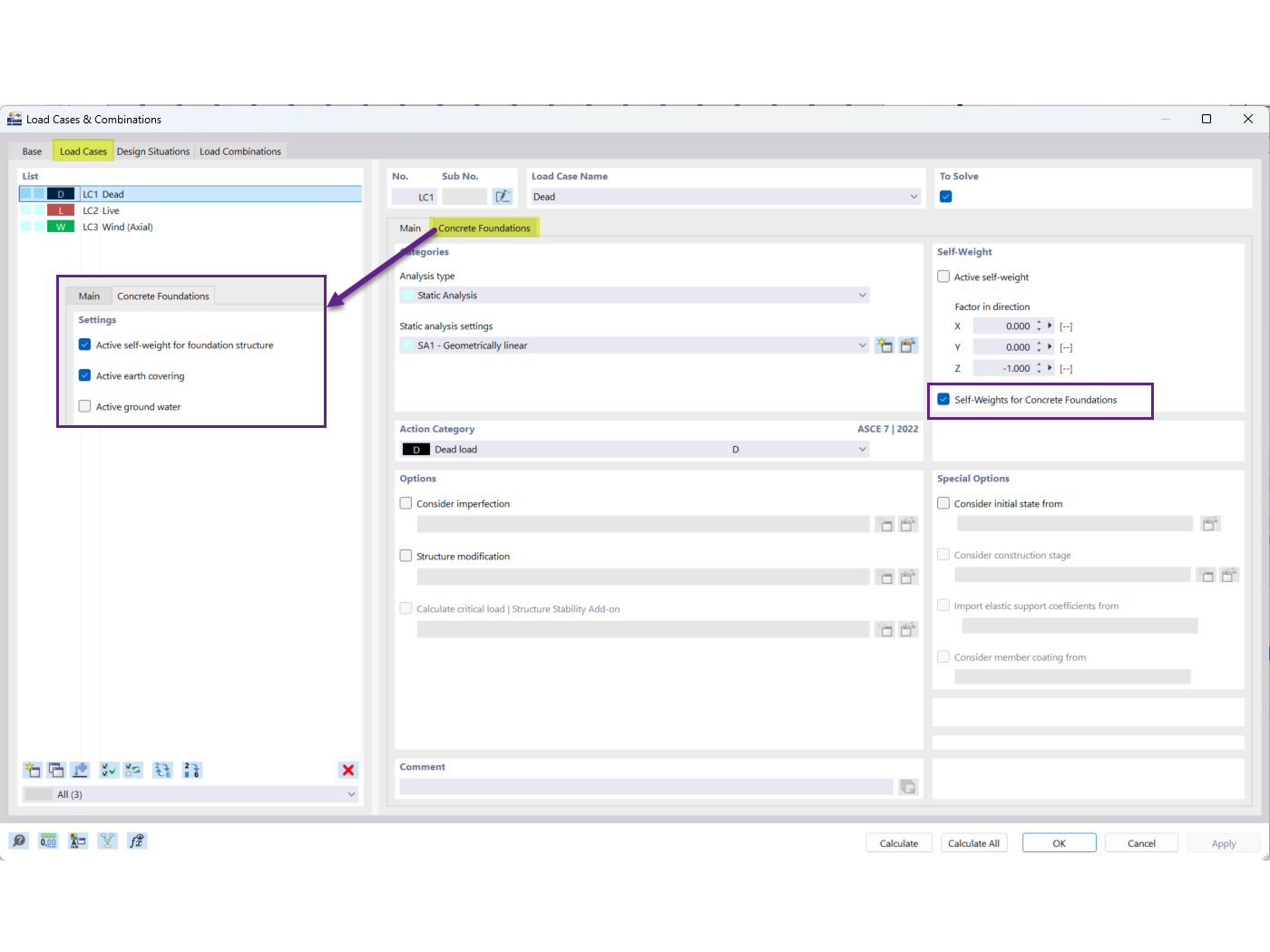Click Calculate critical load checkbox
This screenshot has width=1270, height=952.
405,608
